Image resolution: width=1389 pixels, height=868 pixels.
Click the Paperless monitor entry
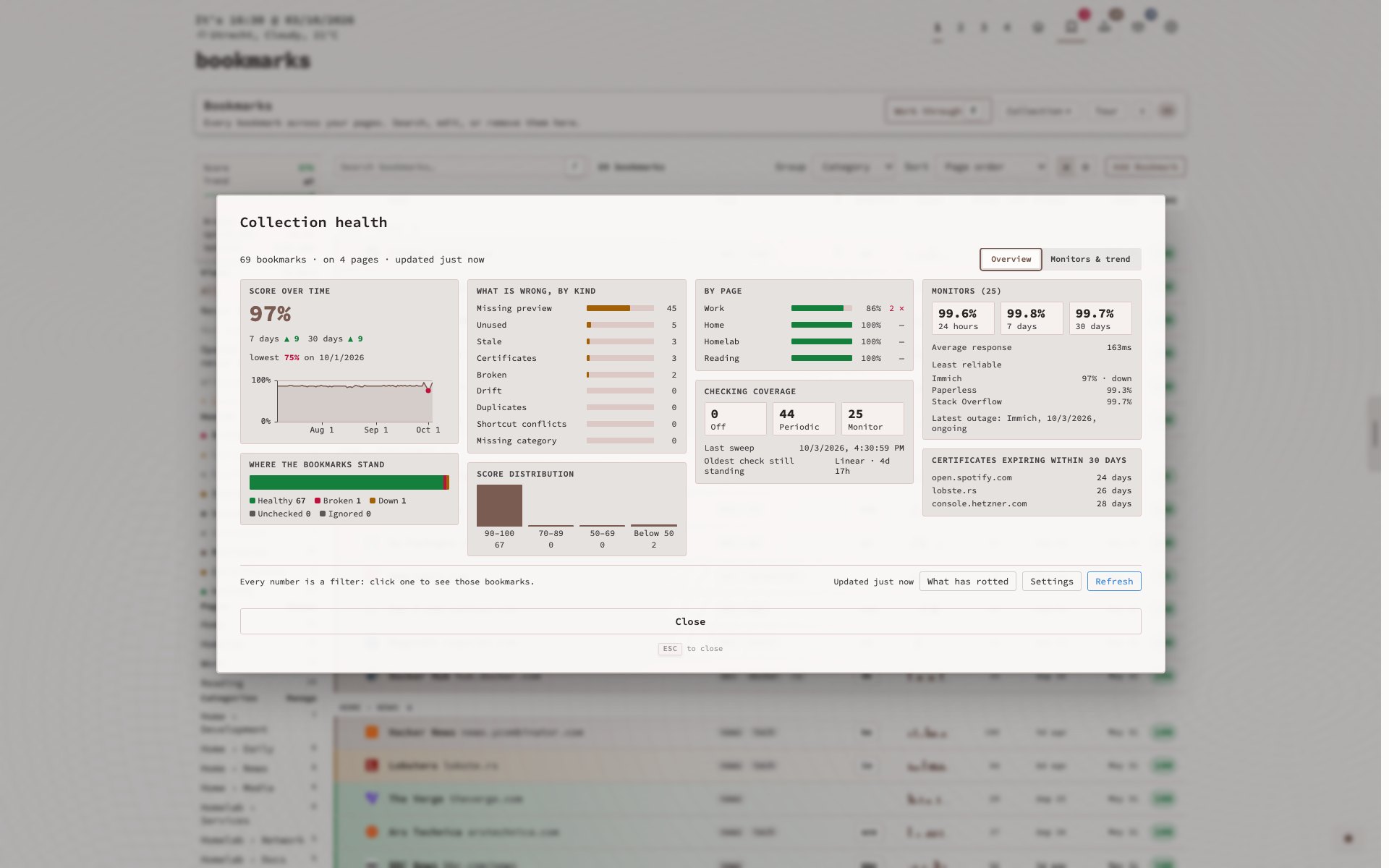coord(1031,390)
